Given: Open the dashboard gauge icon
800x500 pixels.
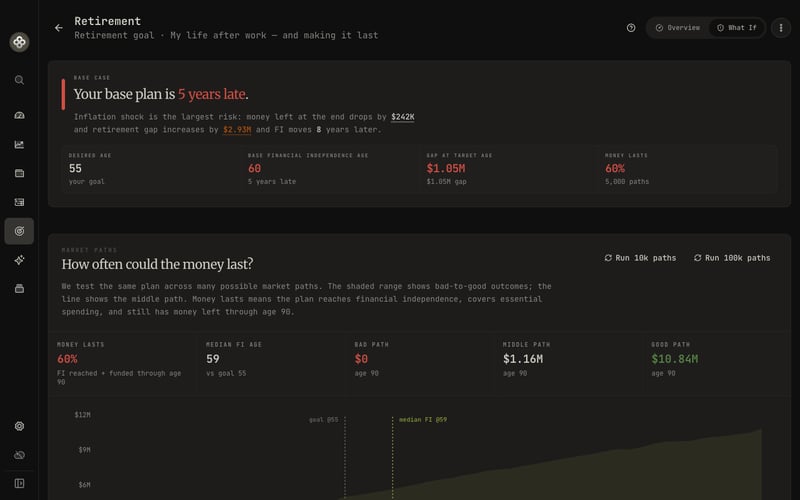Looking at the screenshot, I should click(x=19, y=115).
